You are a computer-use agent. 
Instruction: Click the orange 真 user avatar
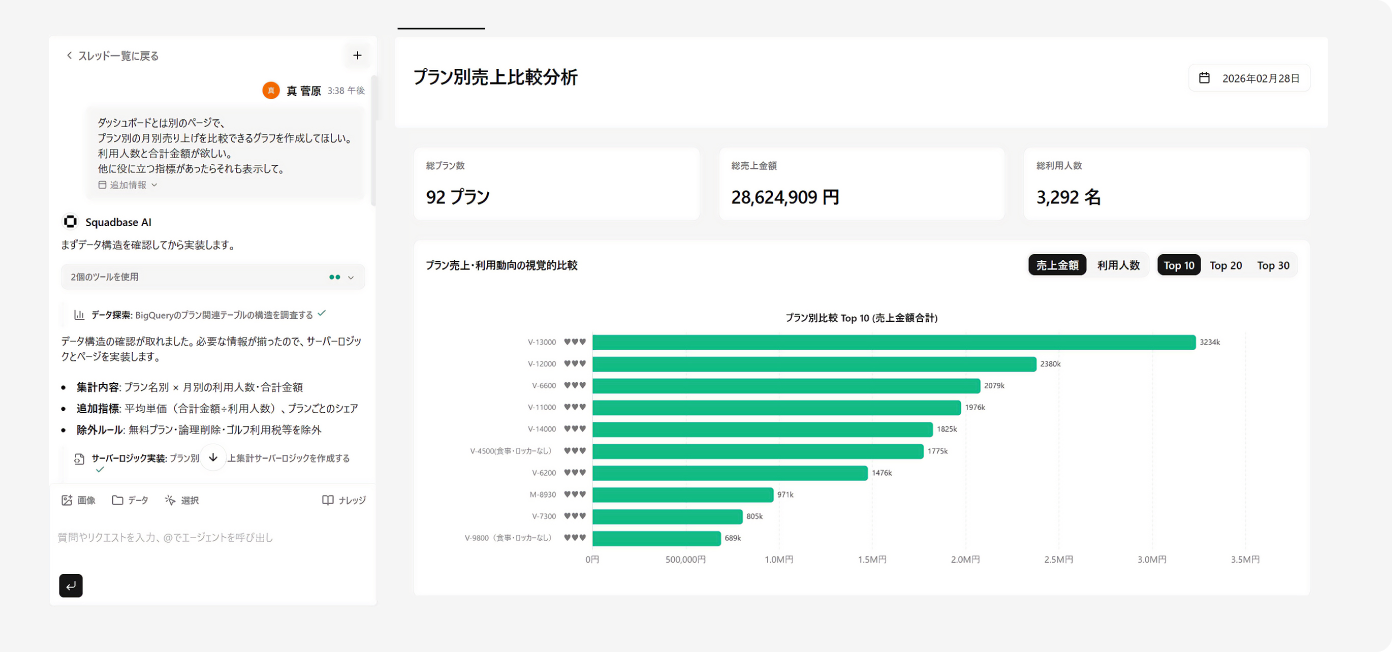pos(271,90)
